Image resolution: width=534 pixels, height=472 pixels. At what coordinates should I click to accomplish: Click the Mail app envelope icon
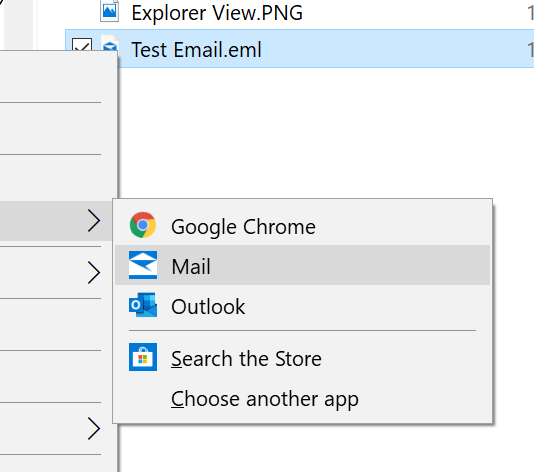(x=143, y=265)
